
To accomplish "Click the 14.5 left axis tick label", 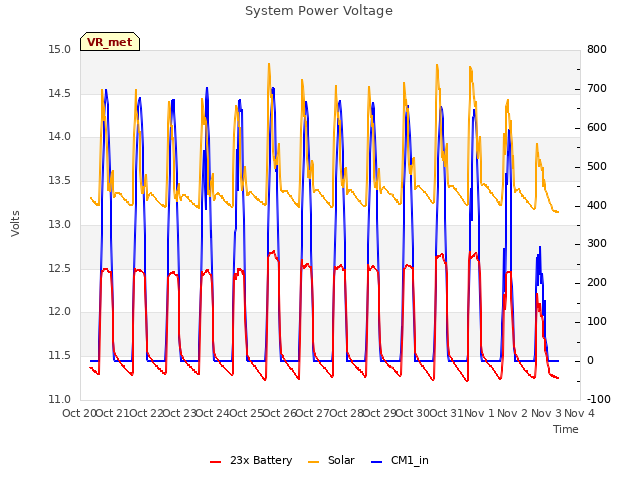I will [x=60, y=93].
